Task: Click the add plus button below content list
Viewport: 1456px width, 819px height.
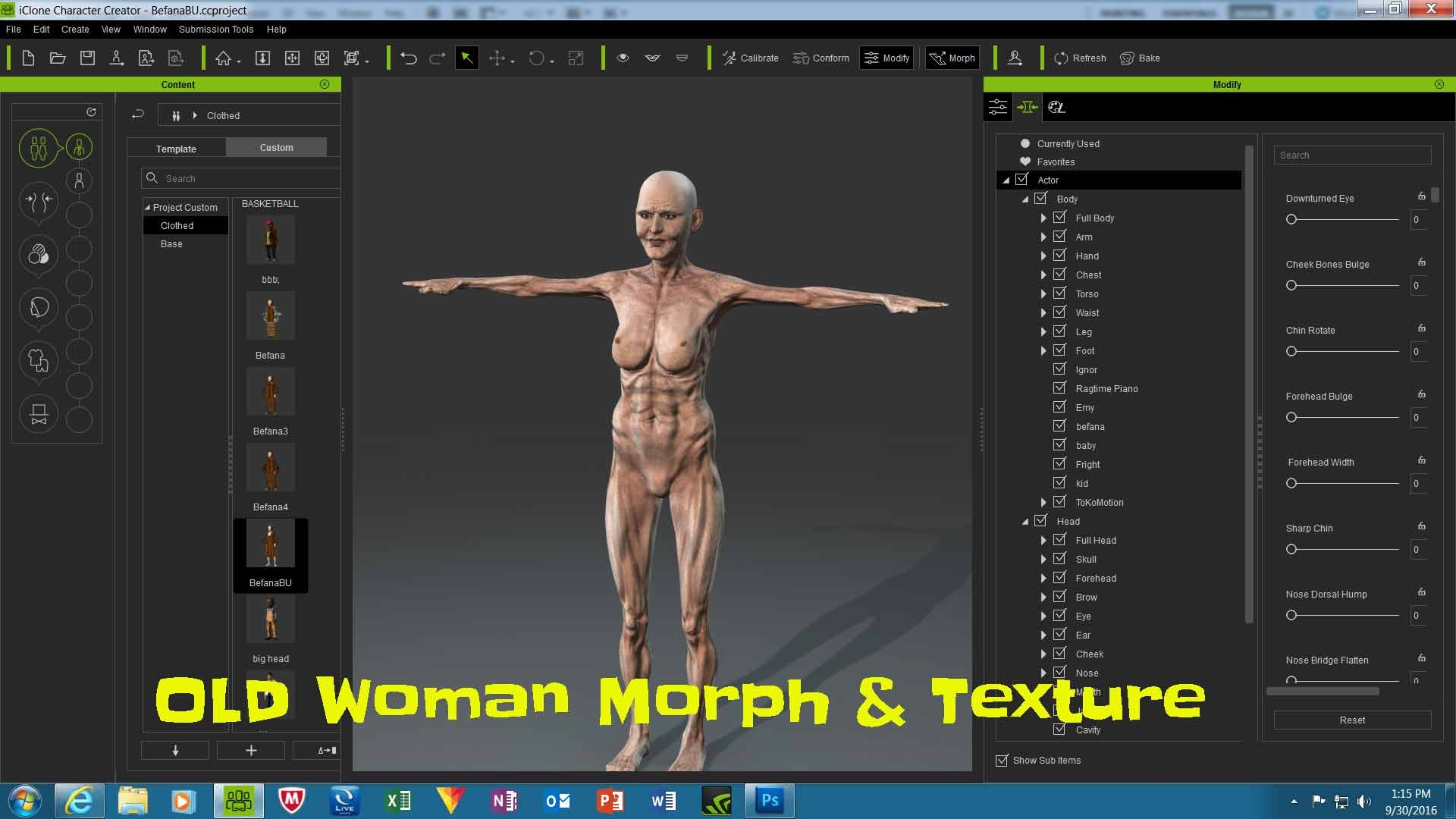Action: click(x=251, y=750)
